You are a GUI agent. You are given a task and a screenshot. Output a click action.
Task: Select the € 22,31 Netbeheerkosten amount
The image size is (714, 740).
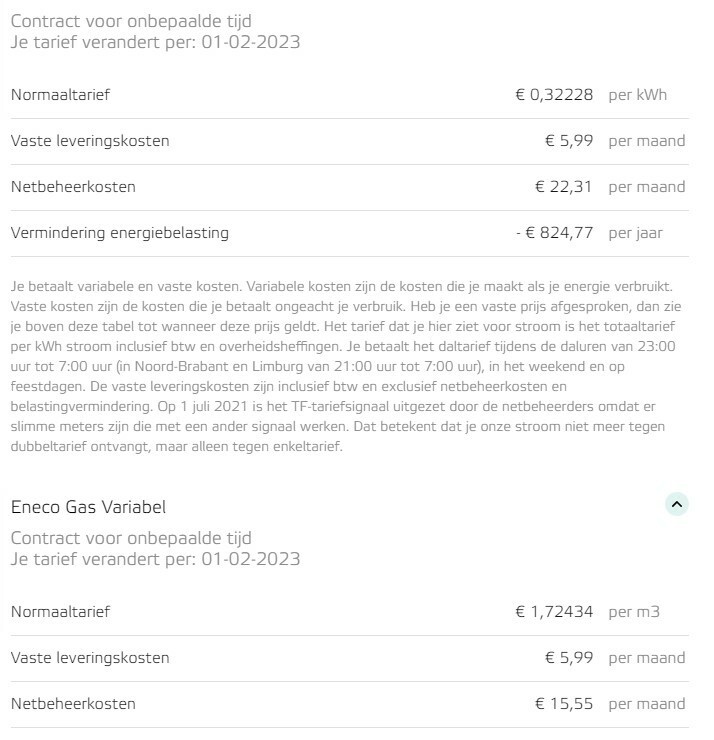point(564,187)
